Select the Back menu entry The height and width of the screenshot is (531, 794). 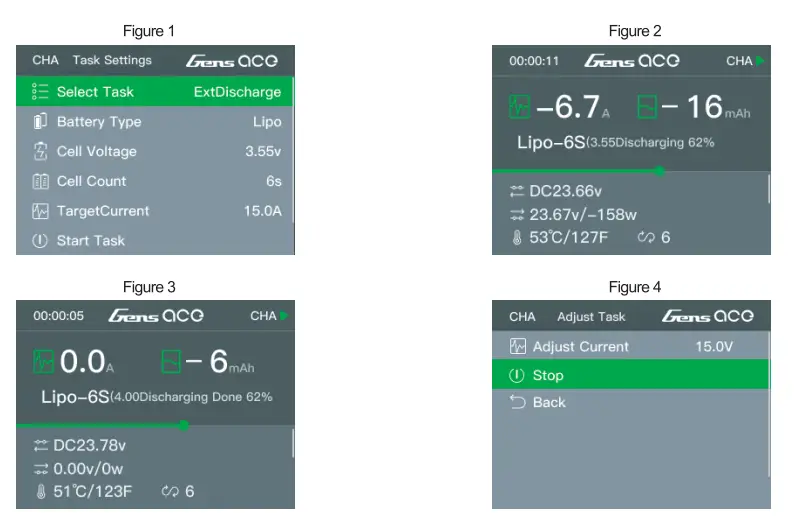pyautogui.click(x=549, y=402)
